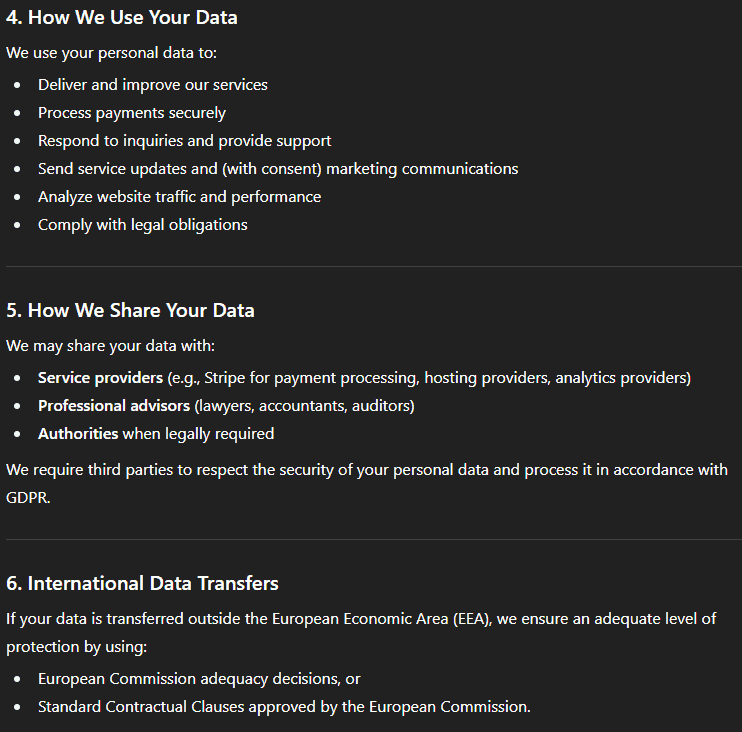
Task: Click 'Process payments securely' bullet text
Action: (132, 113)
